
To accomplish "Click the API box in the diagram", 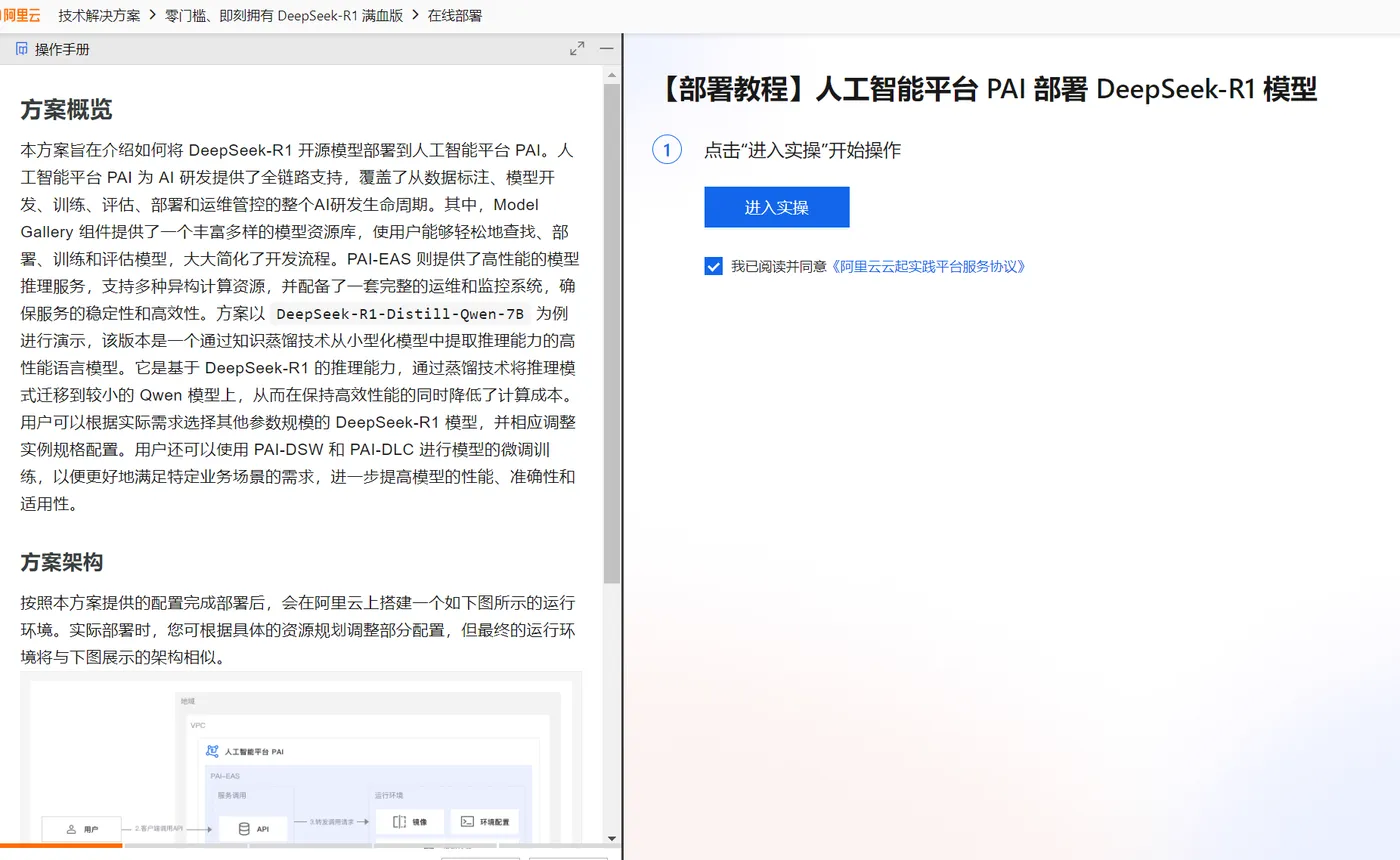I will [253, 829].
